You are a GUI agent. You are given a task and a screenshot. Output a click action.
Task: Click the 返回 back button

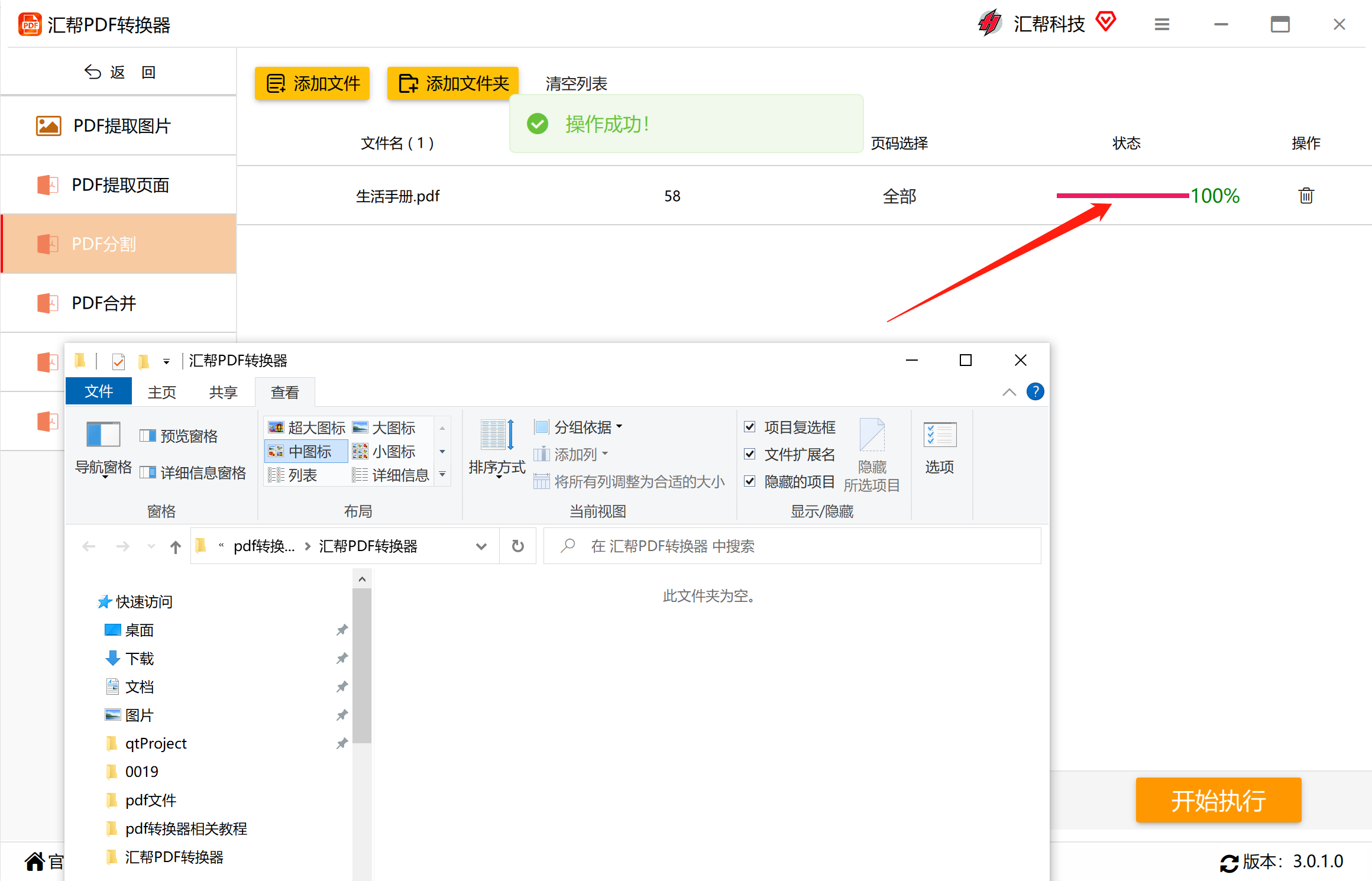[120, 72]
